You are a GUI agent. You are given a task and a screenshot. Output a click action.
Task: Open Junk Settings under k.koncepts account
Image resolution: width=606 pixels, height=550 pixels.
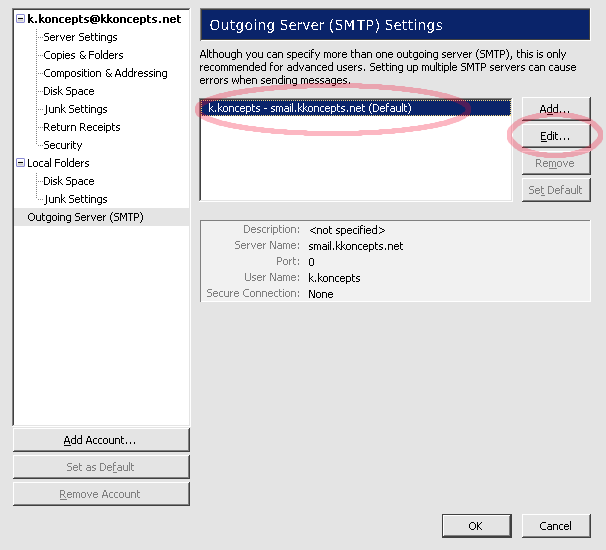coord(76,109)
